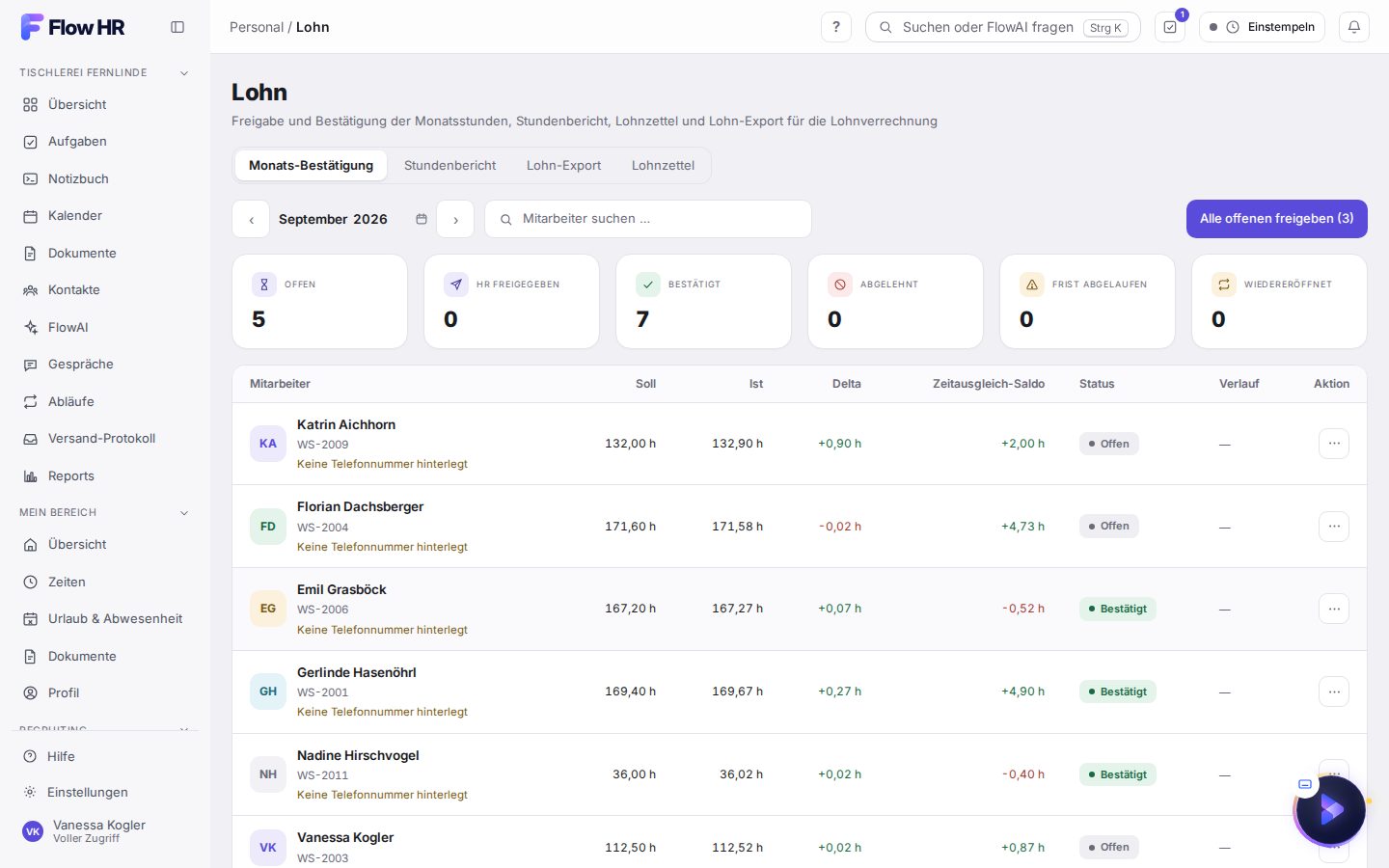Open Hilfe in the sidebar
This screenshot has height=868, width=1389.
tap(104, 756)
